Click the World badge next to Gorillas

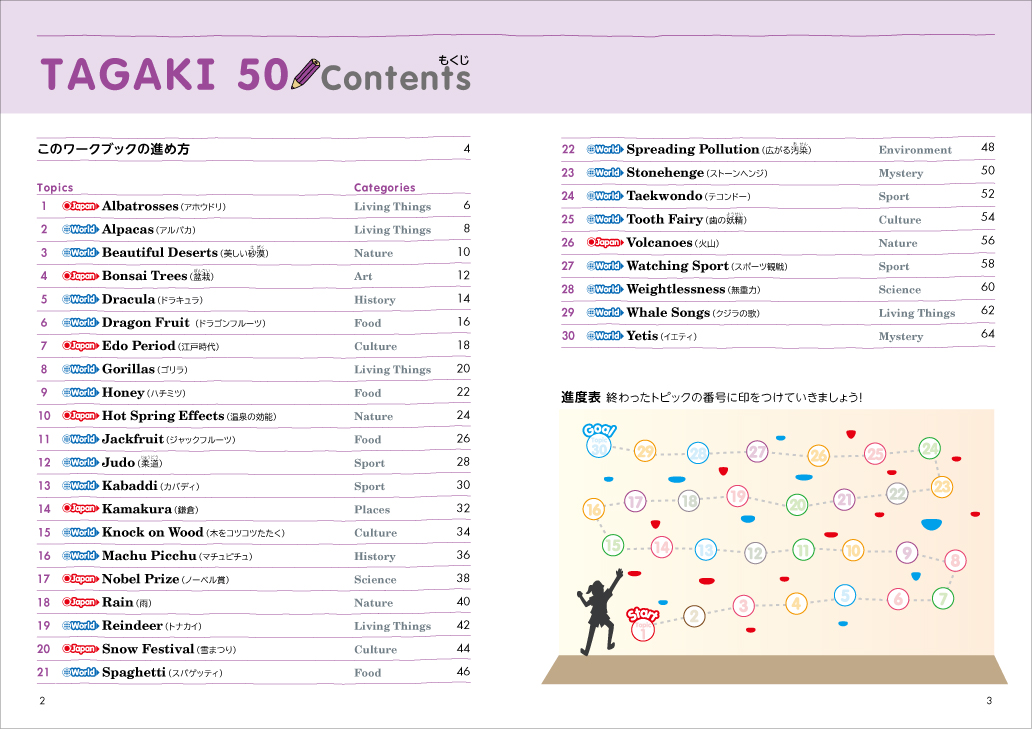(x=80, y=369)
